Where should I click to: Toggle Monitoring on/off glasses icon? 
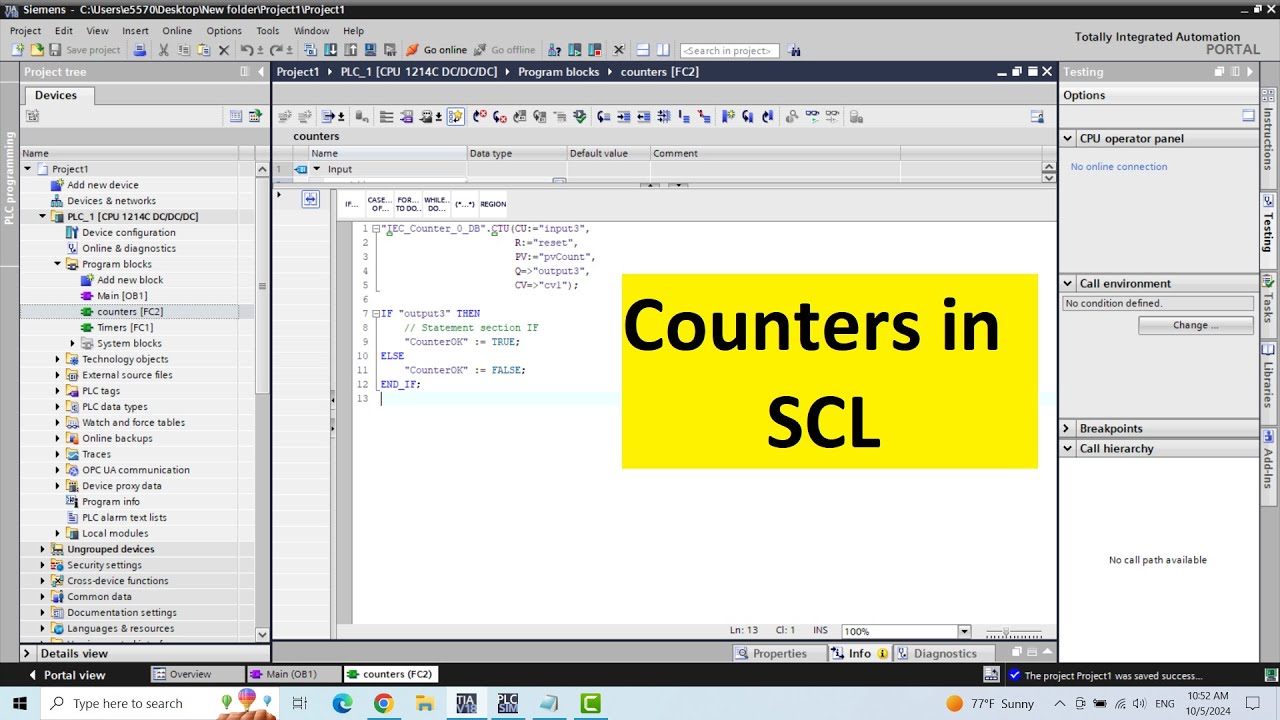[813, 116]
